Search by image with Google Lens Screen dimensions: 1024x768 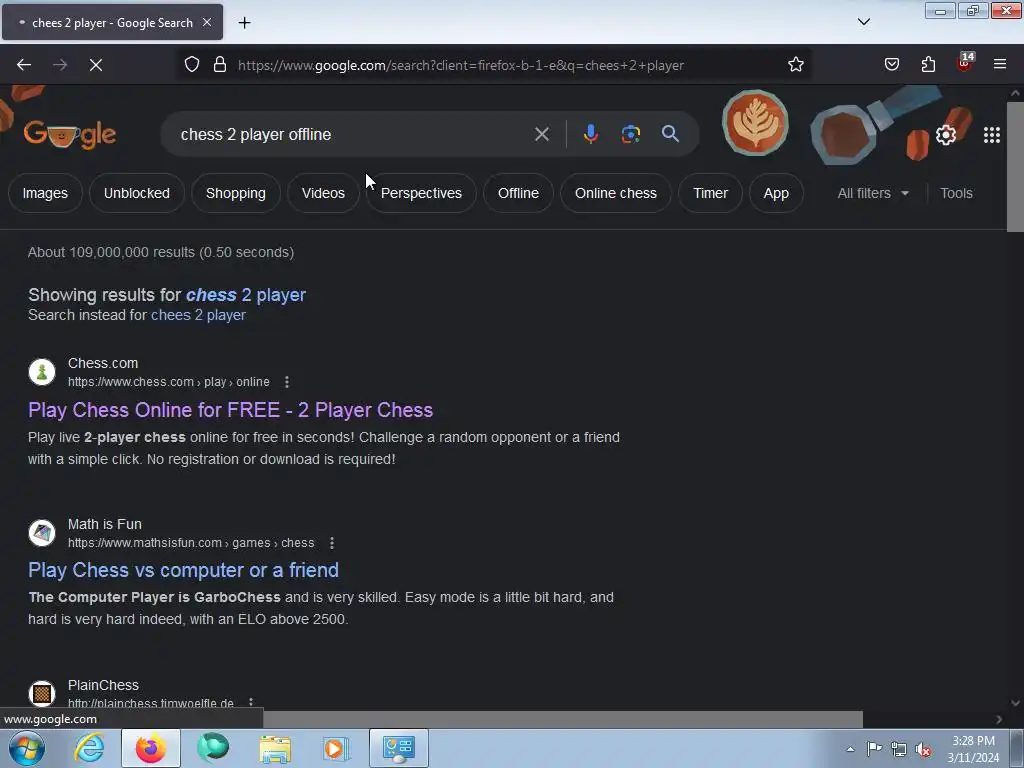point(630,135)
